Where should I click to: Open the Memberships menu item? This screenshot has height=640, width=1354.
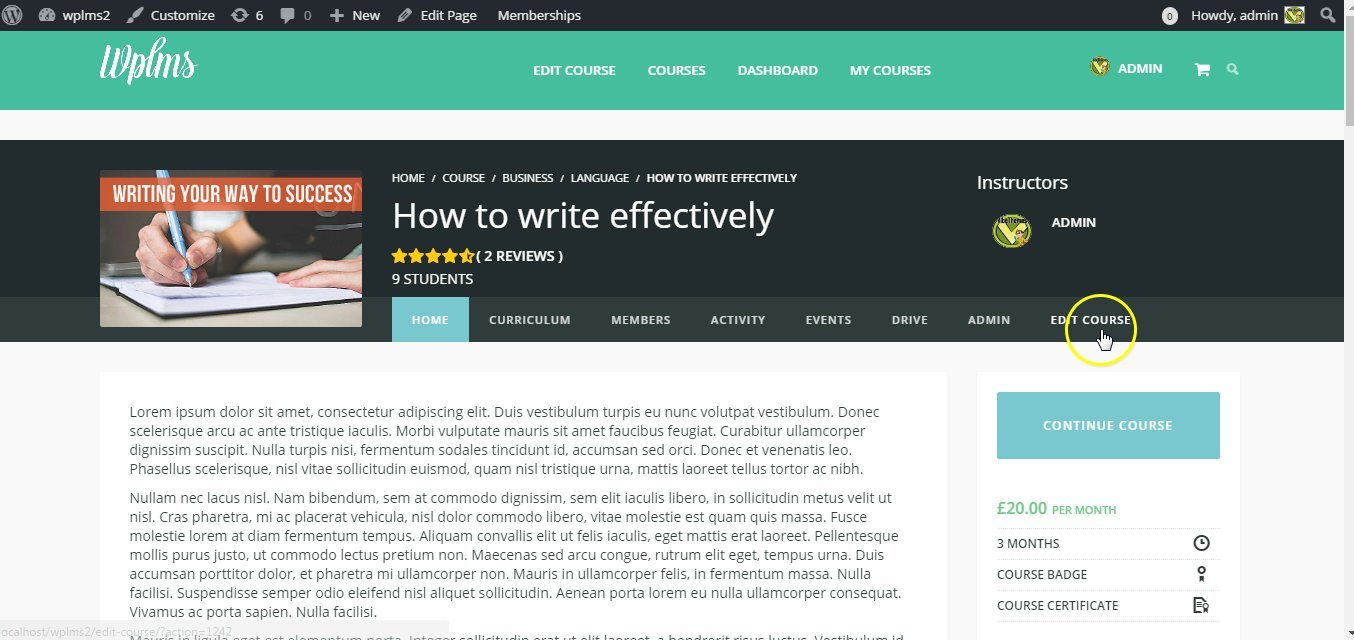[538, 15]
